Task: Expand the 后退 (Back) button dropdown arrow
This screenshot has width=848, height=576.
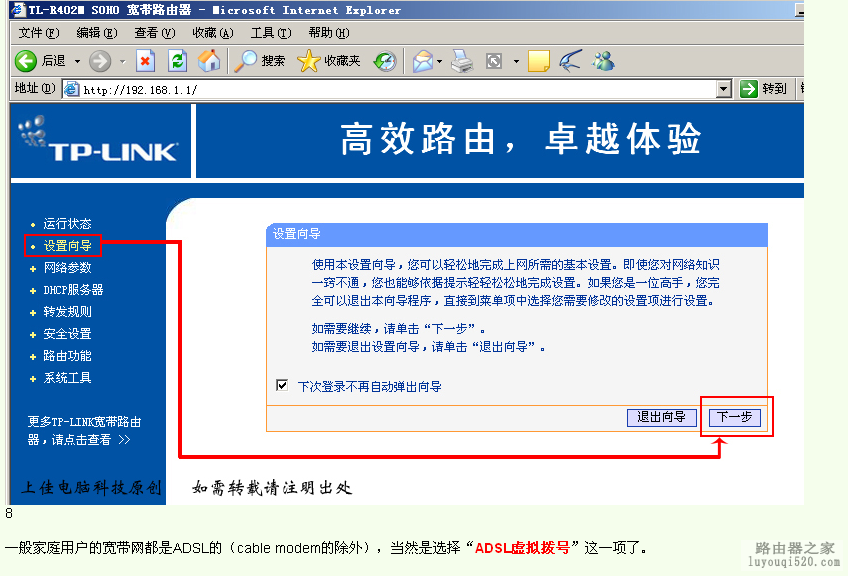Action: point(78,61)
